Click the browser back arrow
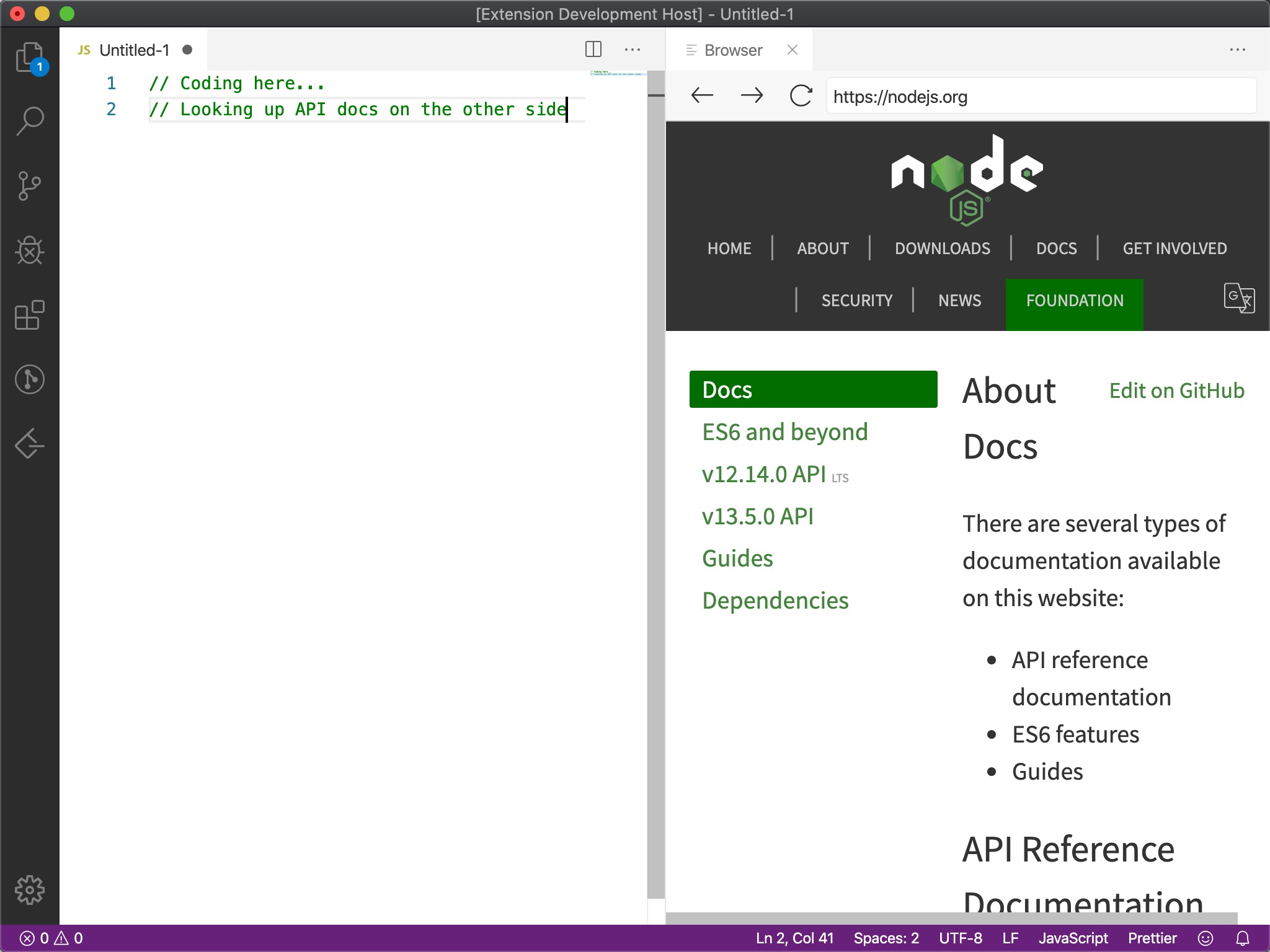Screen dimensions: 1270x952 point(702,96)
